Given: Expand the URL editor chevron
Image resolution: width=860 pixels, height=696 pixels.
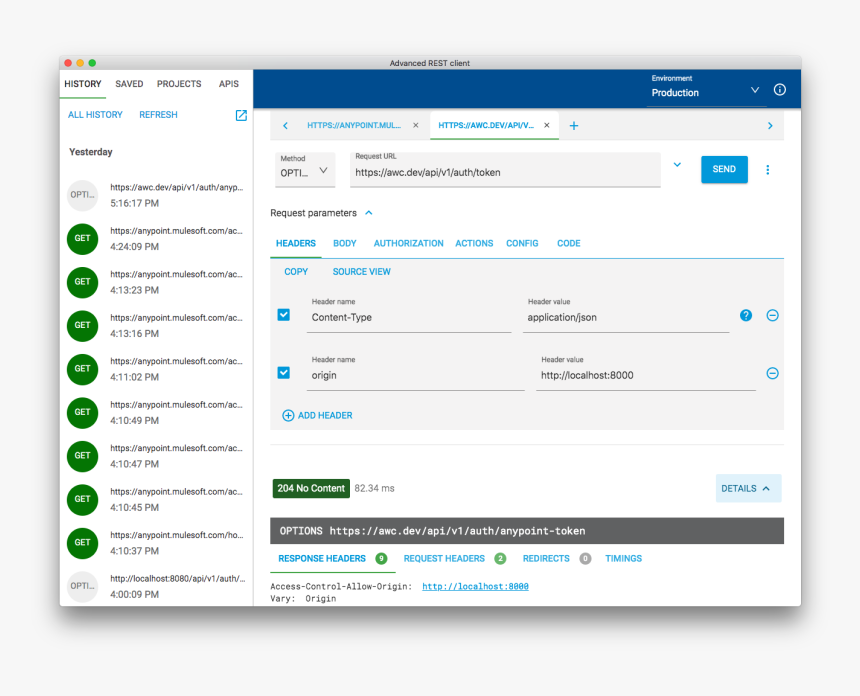Looking at the screenshot, I should pyautogui.click(x=677, y=165).
